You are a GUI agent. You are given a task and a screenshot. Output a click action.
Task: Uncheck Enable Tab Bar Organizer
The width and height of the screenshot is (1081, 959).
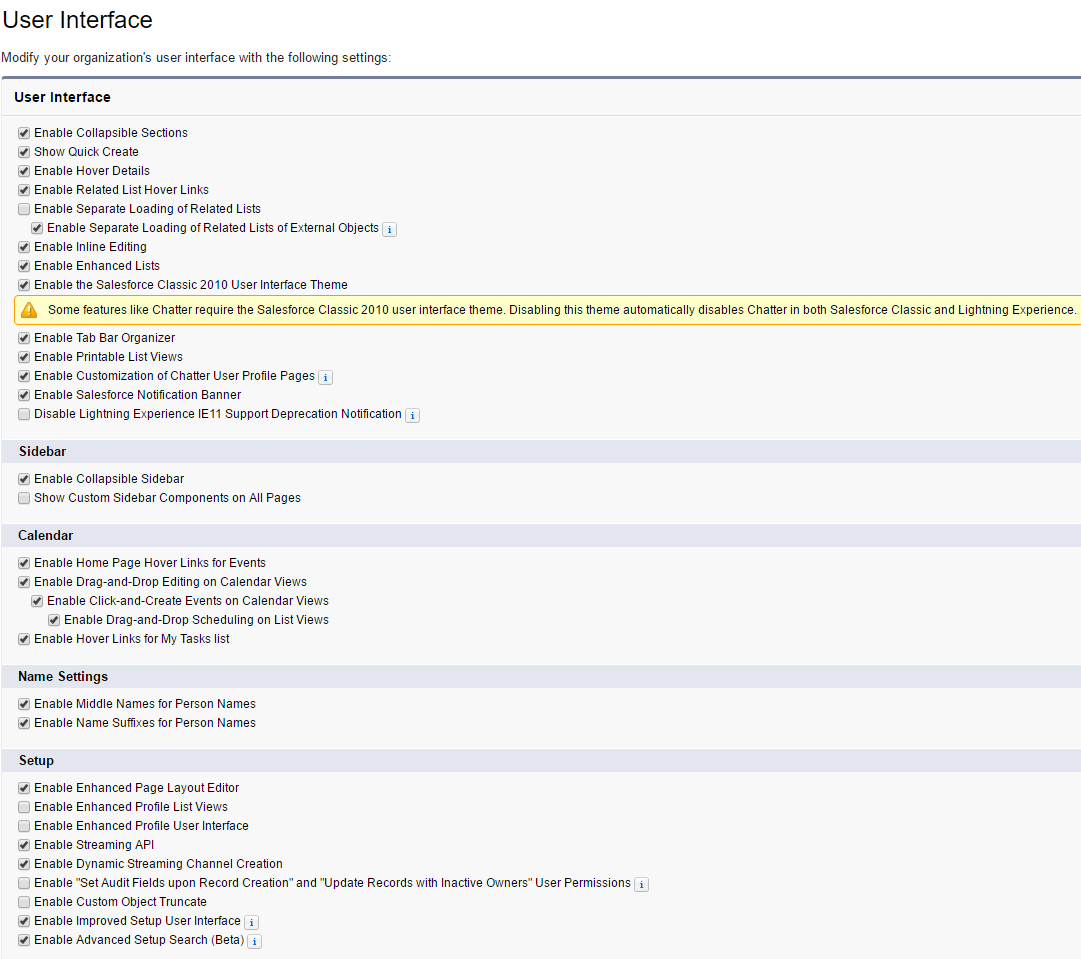(24, 338)
